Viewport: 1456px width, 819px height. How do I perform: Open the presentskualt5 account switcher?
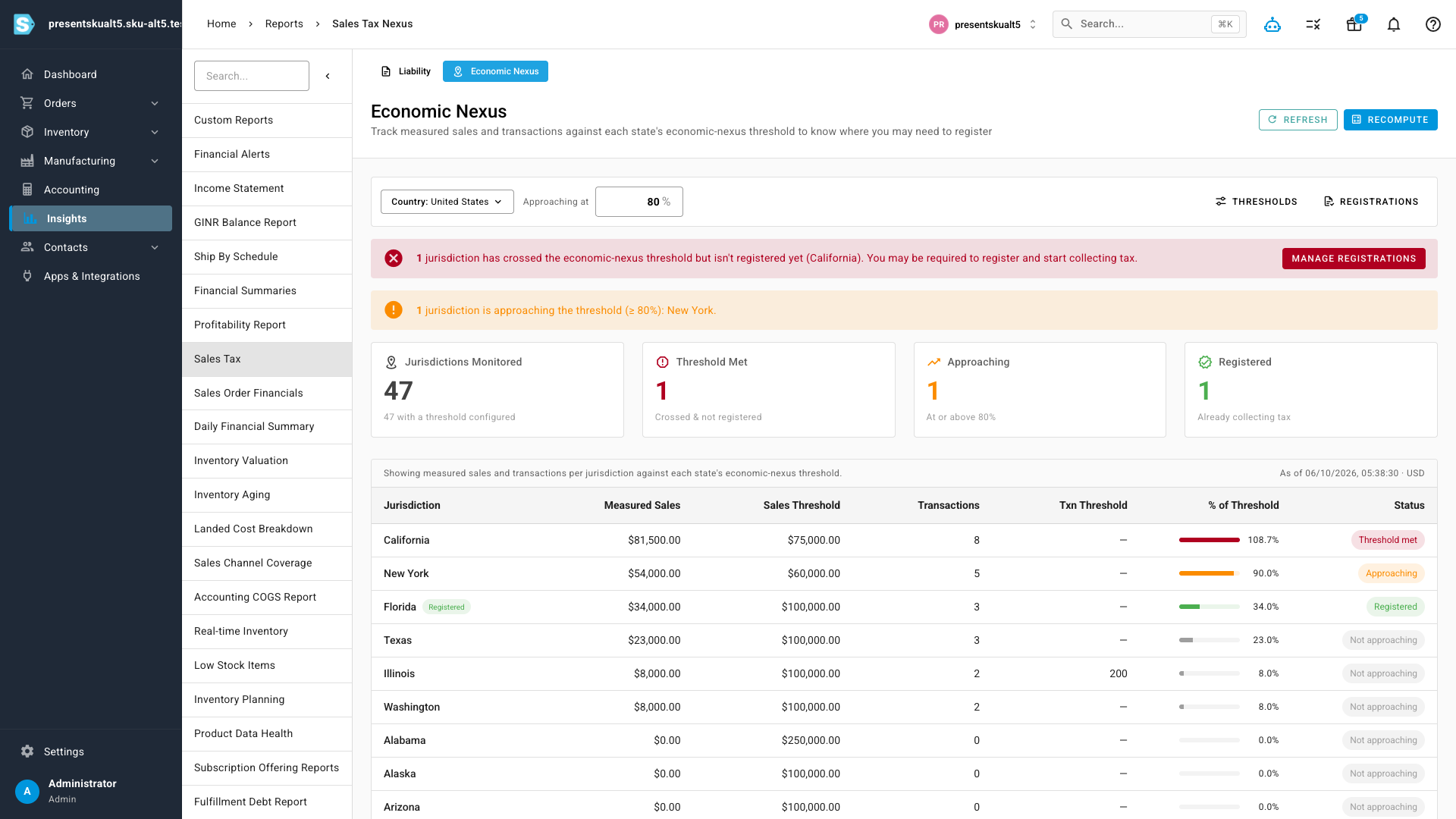pyautogui.click(x=983, y=24)
